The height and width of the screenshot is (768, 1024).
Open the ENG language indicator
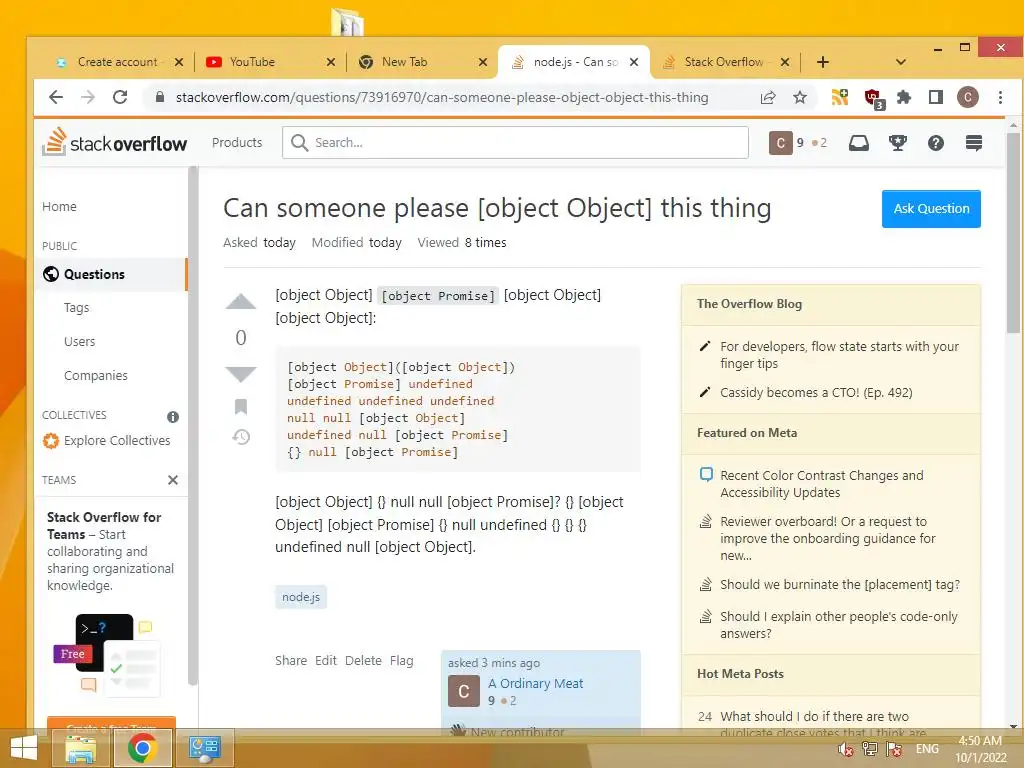[927, 749]
